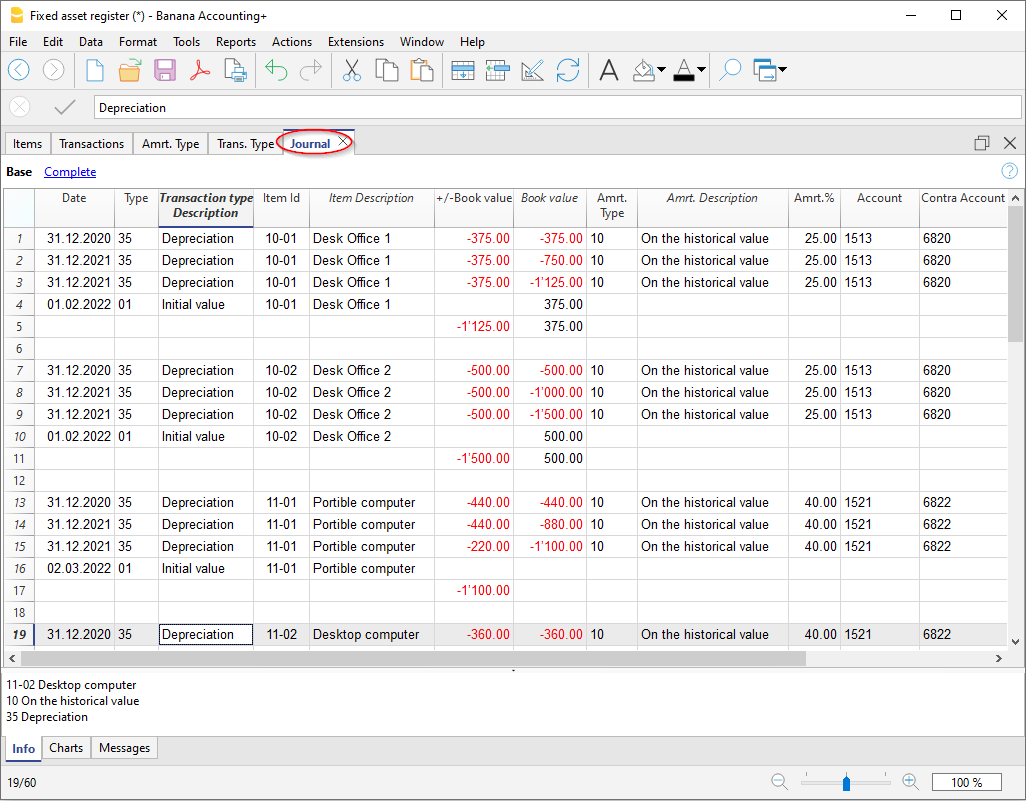Close the Journal tab
The image size is (1026, 801).
tap(343, 142)
